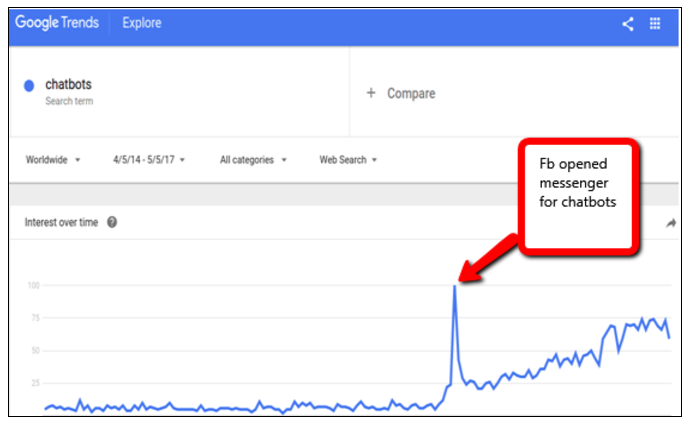Click the red annotation arrow

point(487,259)
